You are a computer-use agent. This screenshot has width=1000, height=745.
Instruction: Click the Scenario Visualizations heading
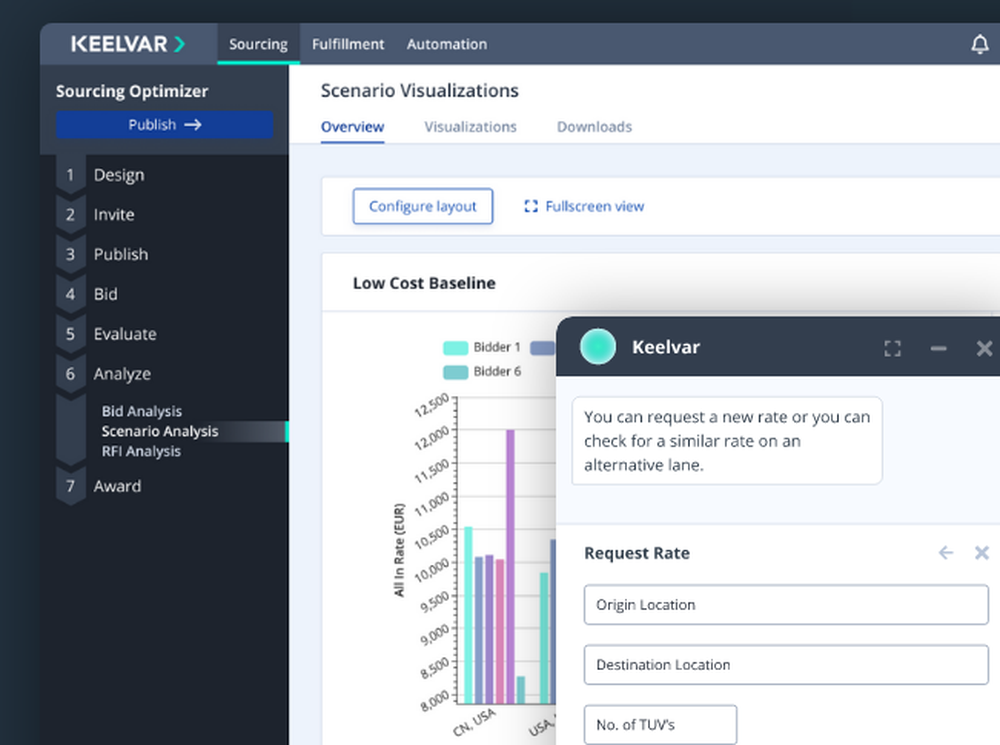pos(420,91)
